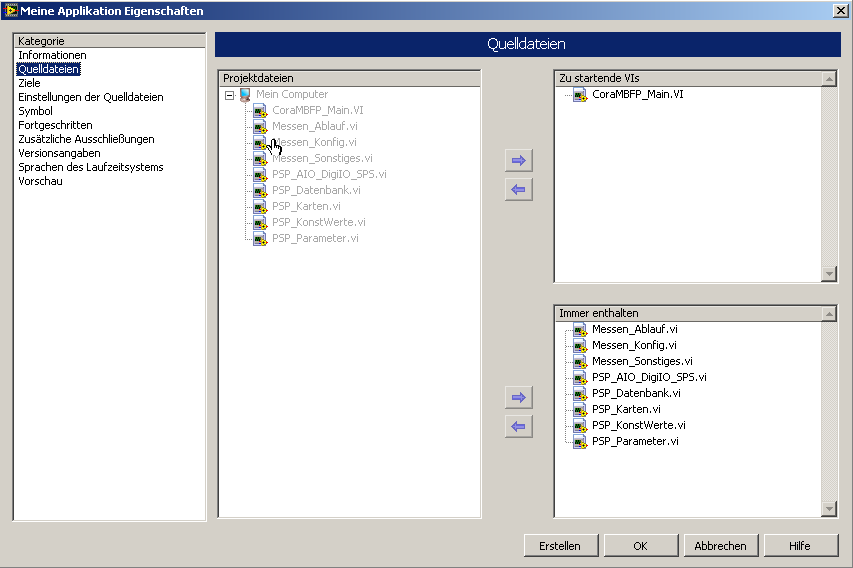Click the VI icon beside PSP_Datenbank.vi in Projektdateien
Screen dimensions: 853x568
[260, 191]
